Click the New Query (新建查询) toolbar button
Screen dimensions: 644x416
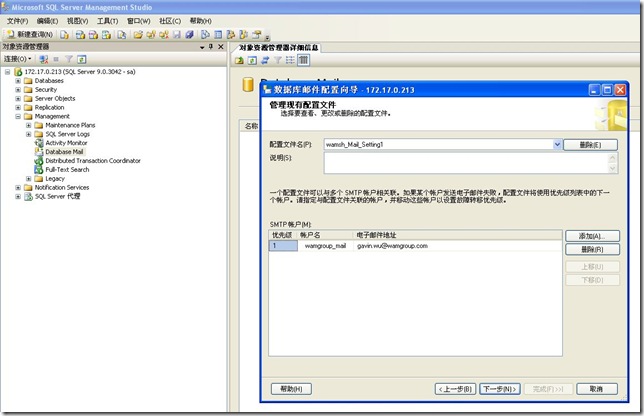[x=30, y=34]
